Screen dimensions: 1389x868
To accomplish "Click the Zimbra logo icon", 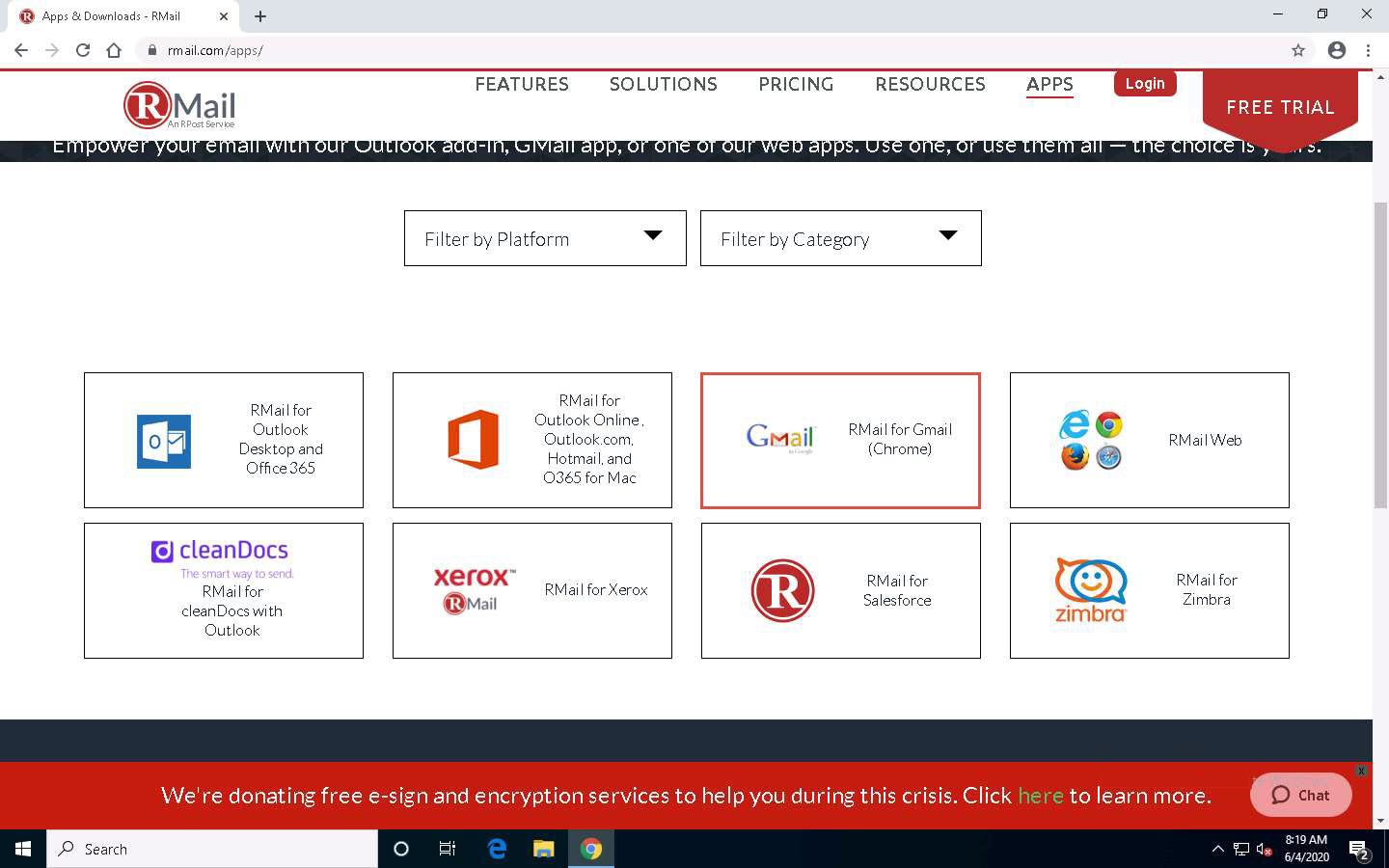I will point(1090,589).
